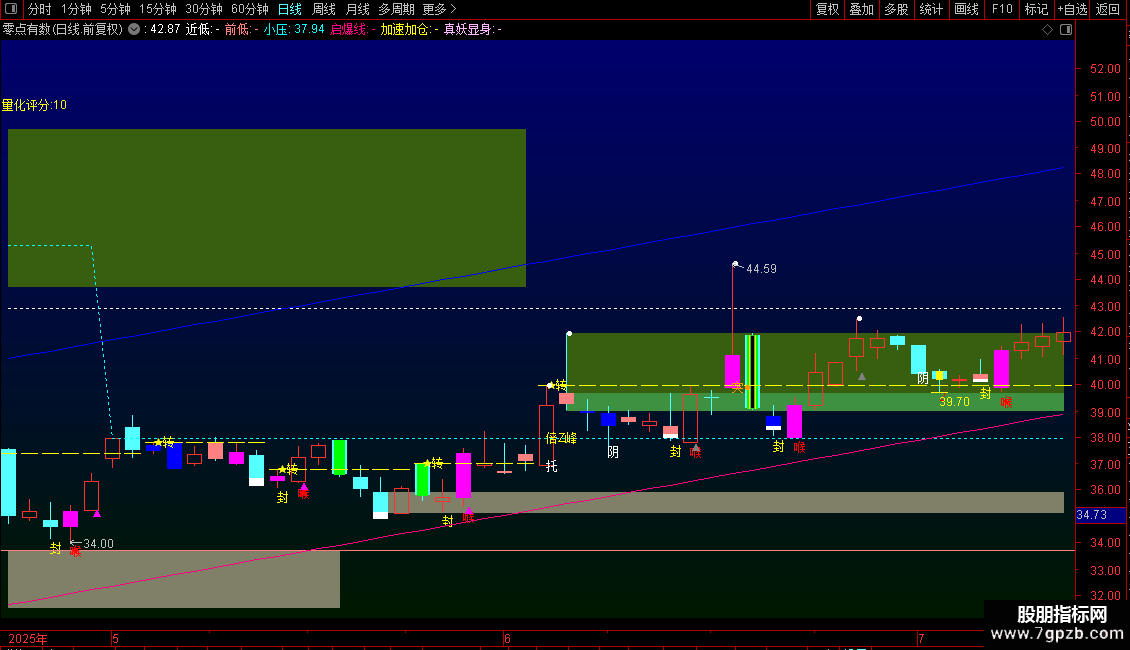Click the 标记 mark button
This screenshot has height=650, width=1130.
pos(1036,9)
